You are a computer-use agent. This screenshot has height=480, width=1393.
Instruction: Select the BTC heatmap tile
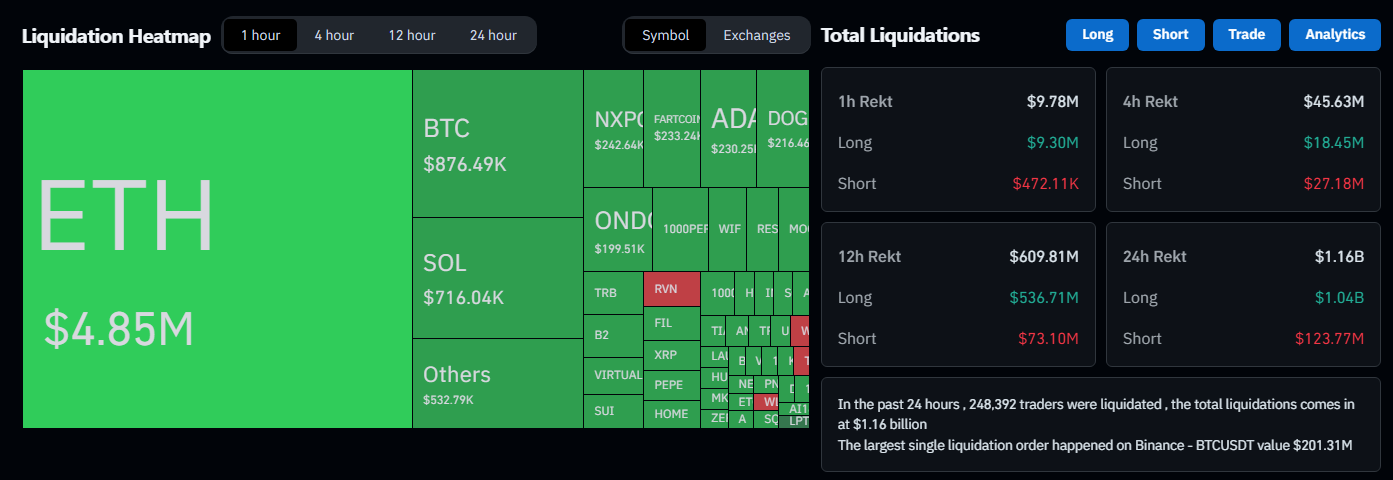point(497,144)
